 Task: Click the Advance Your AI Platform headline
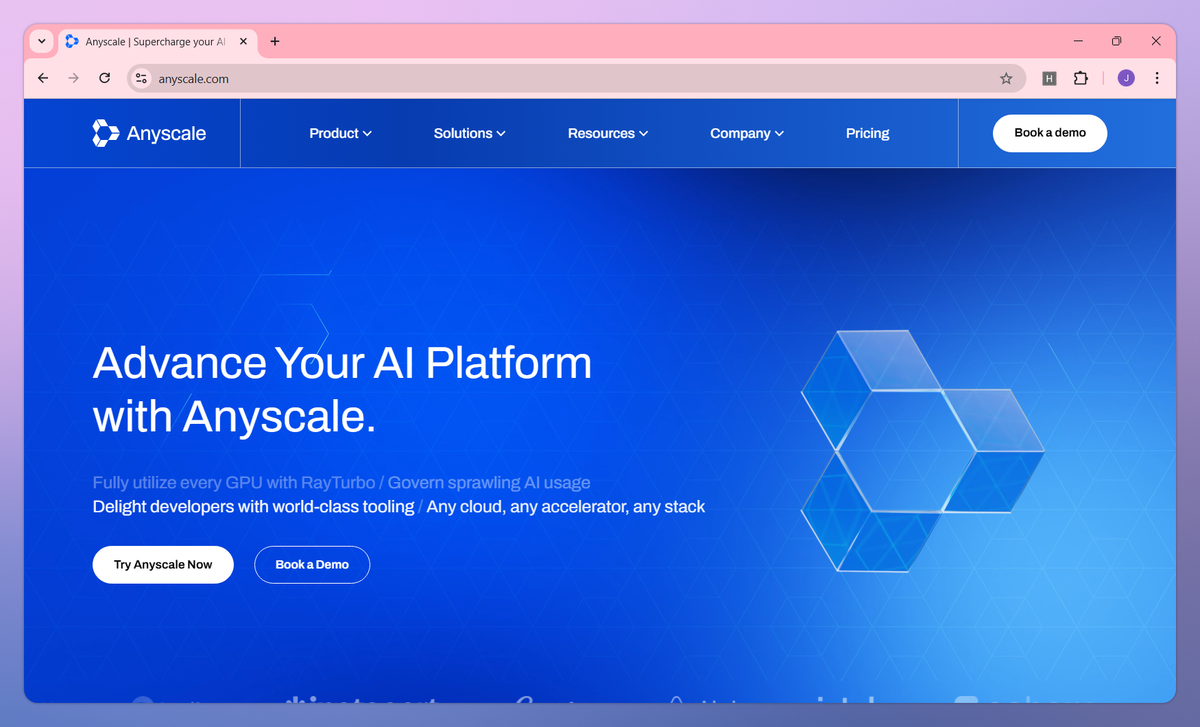coord(342,389)
